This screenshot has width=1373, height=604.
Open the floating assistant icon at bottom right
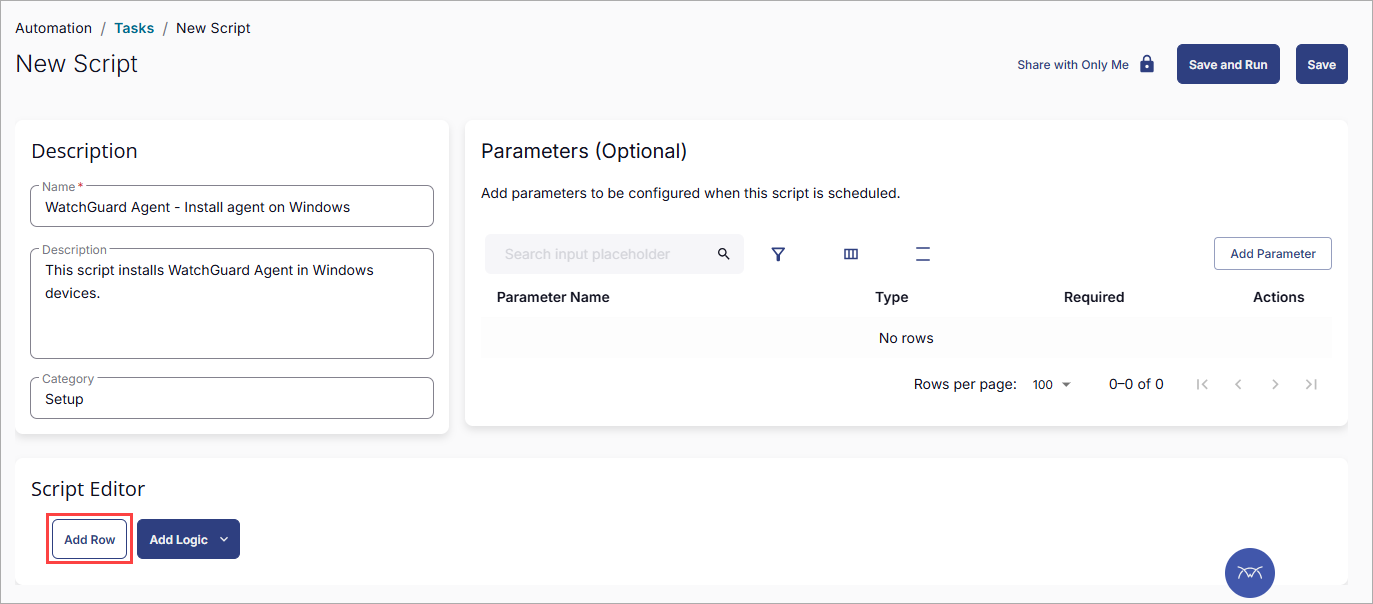point(1249,572)
